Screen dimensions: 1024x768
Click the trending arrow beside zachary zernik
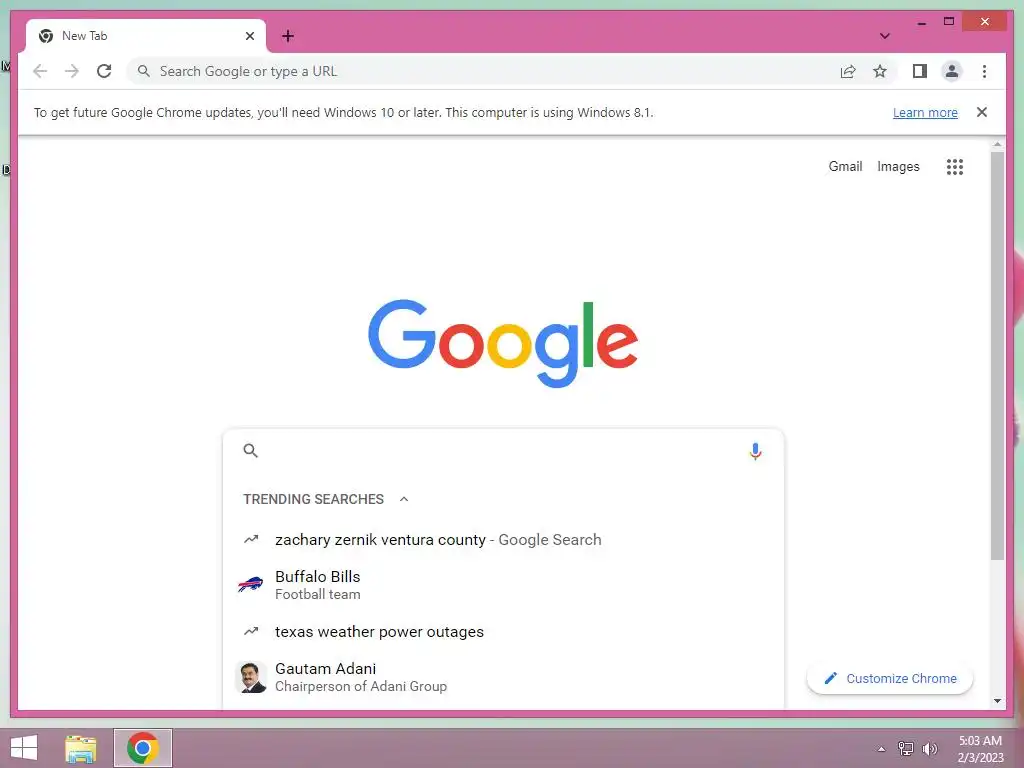coord(251,539)
